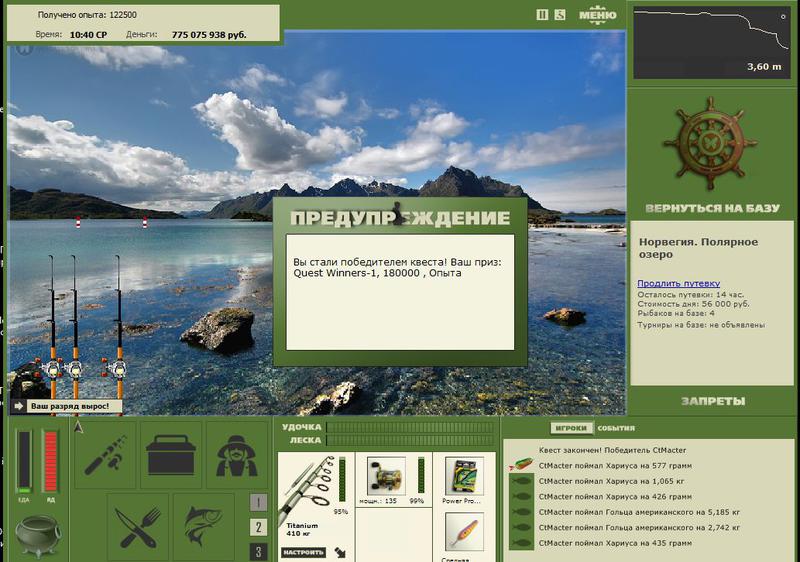Click 'Получено опыта: 122500' text

(87, 15)
